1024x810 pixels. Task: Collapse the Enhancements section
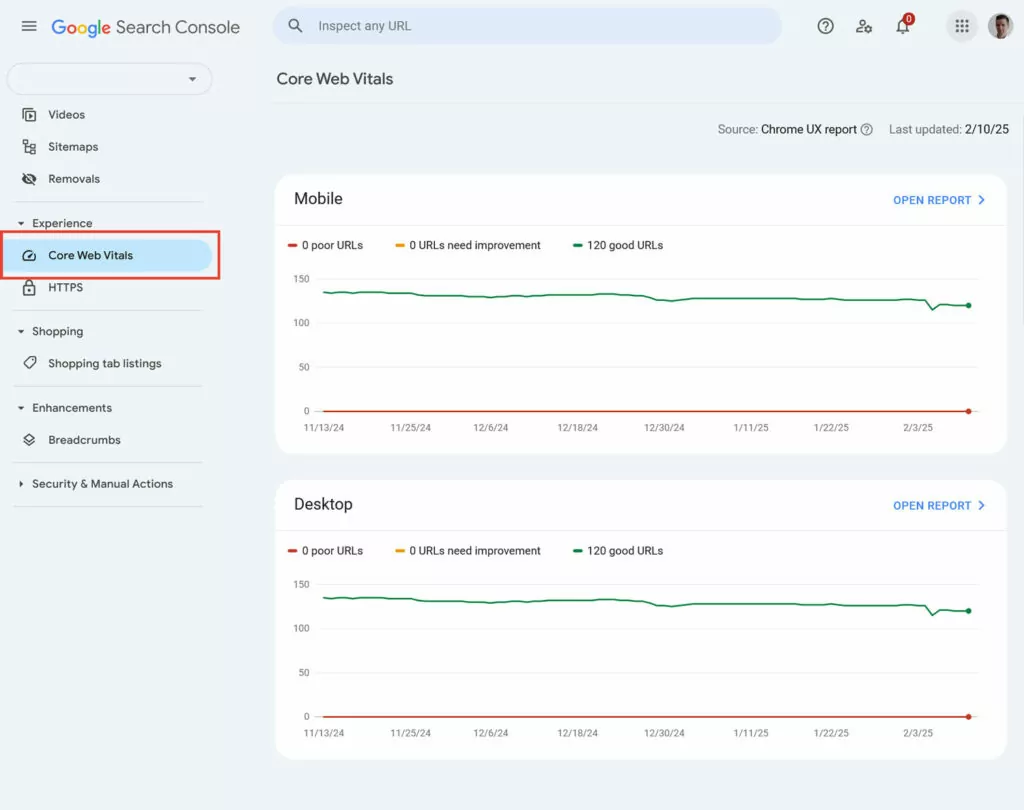(x=65, y=408)
